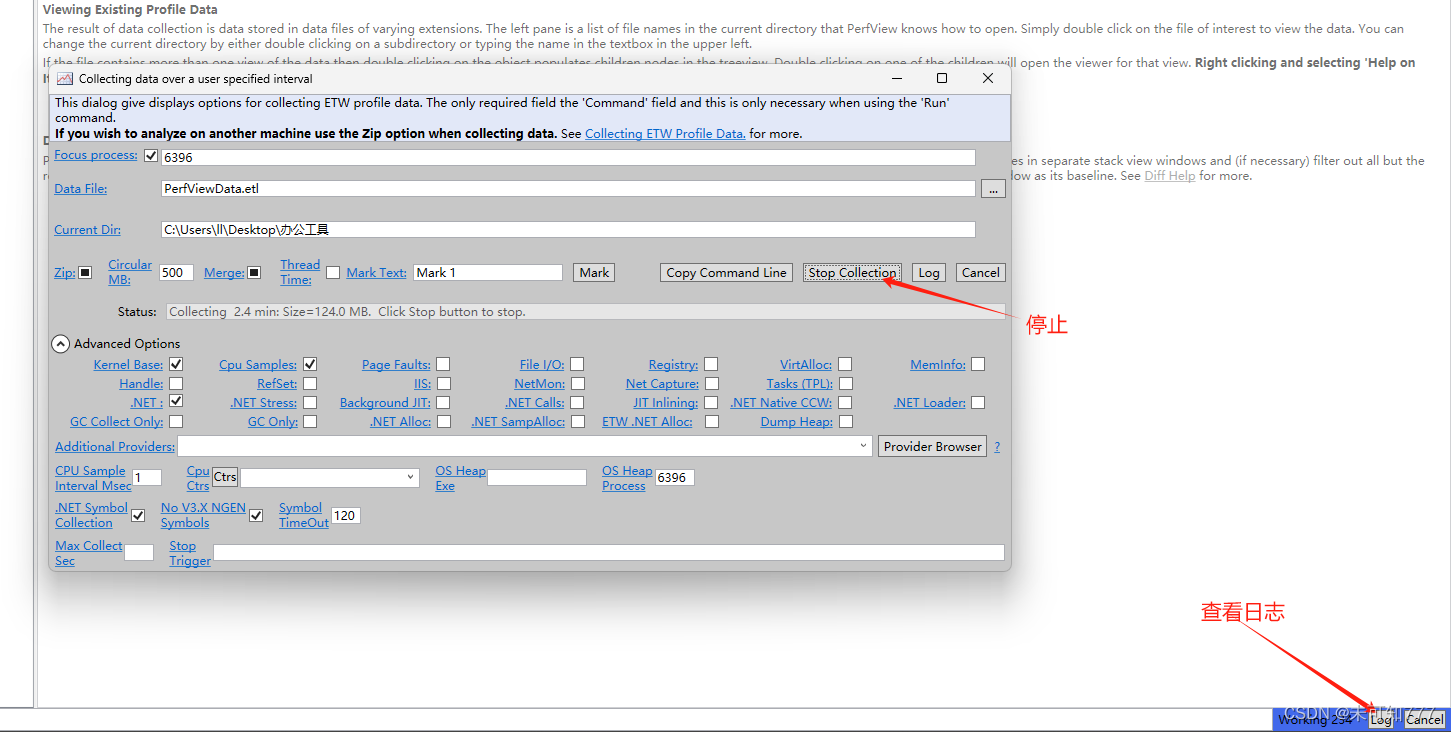
Task: Click the PerfView dialog title bar icon
Action: point(65,78)
